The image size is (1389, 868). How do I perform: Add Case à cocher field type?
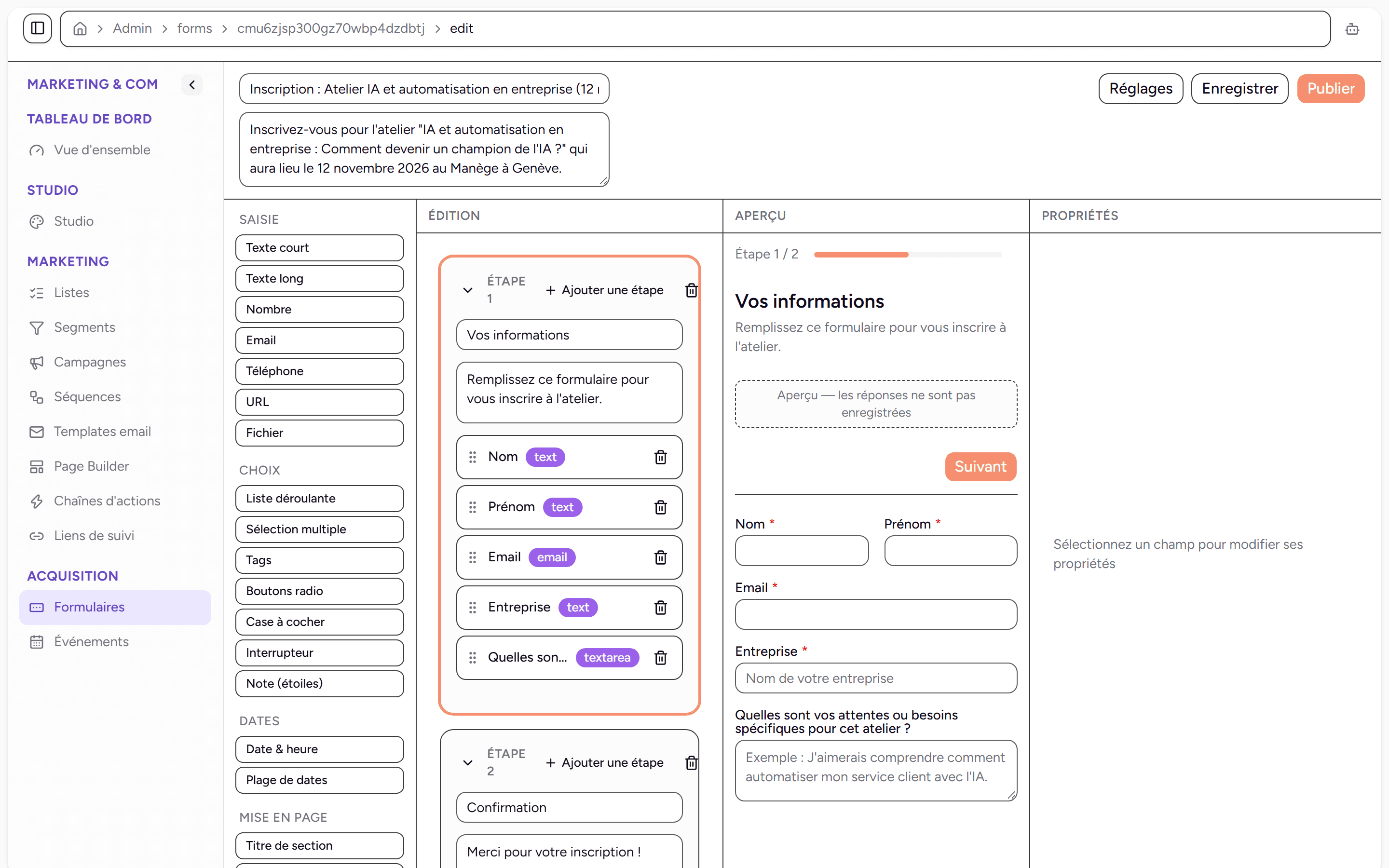tap(320, 622)
